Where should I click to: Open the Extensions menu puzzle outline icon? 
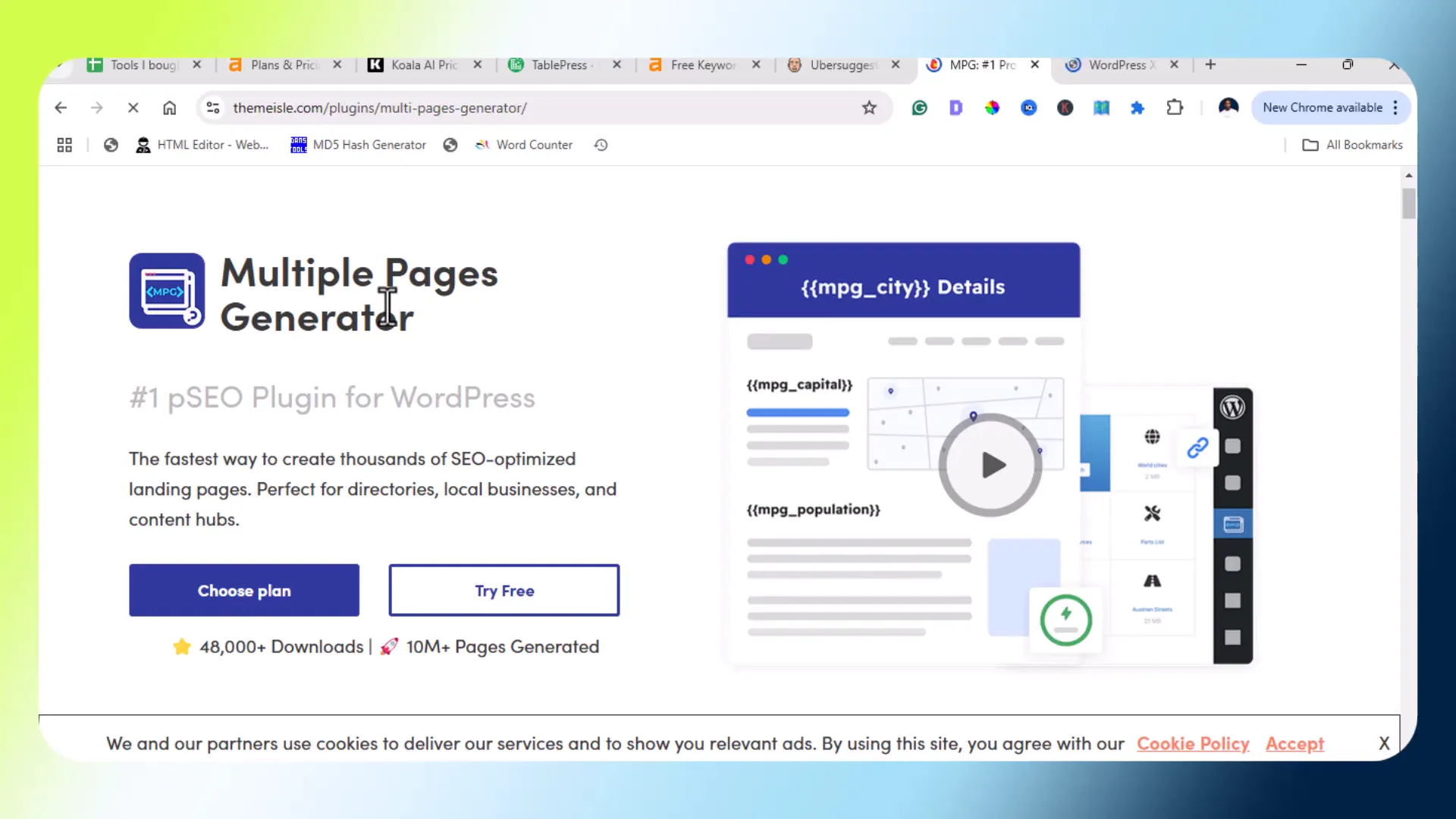(x=1175, y=108)
